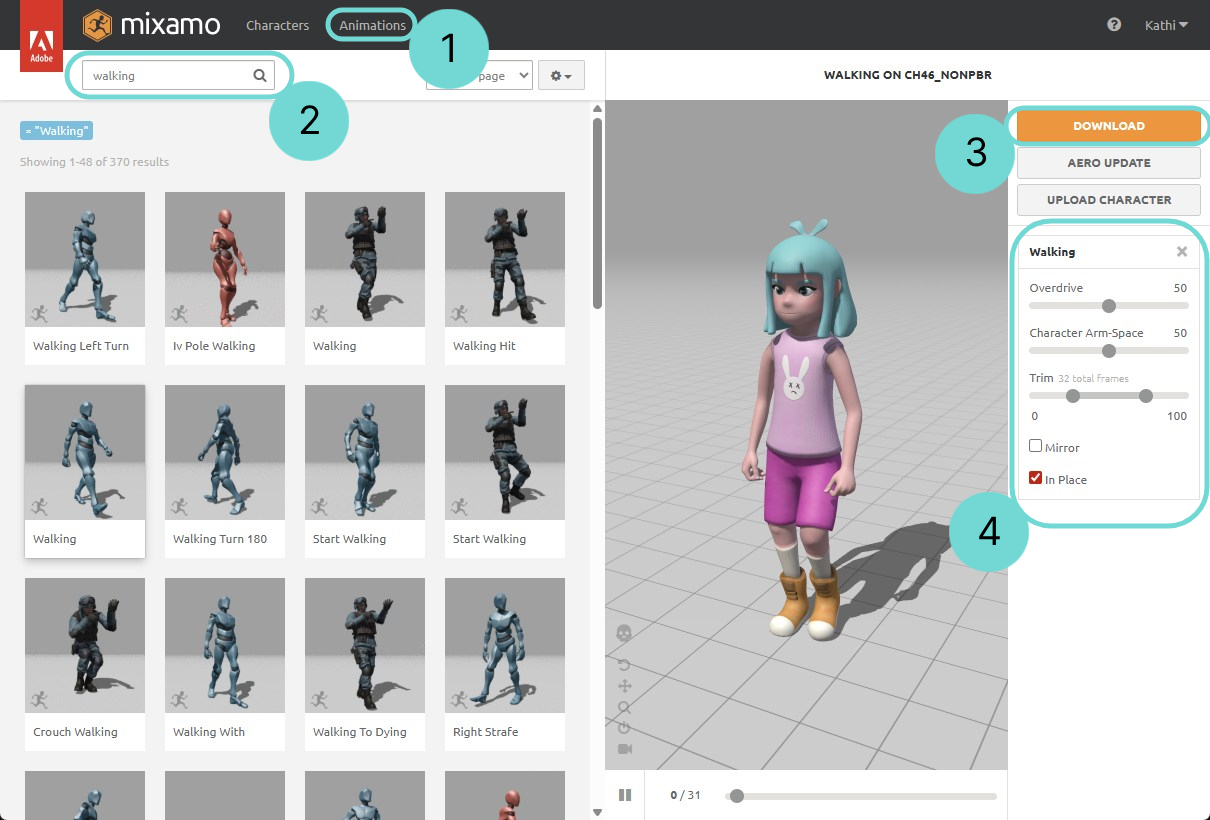Click the video camera follow icon

(x=624, y=749)
